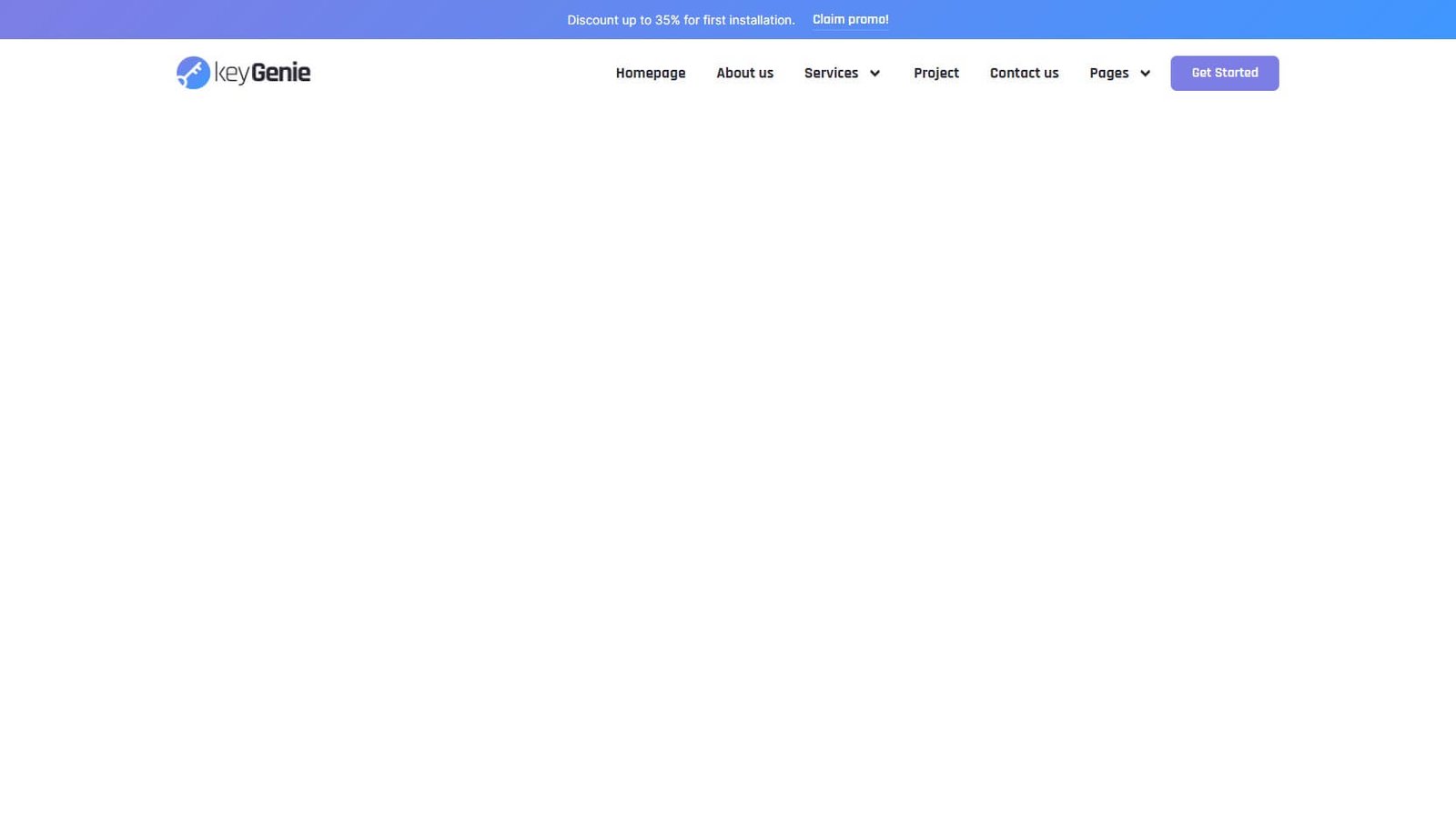Viewport: 1456px width, 835px height.
Task: Go to the Homepage nav link
Action: click(x=650, y=74)
